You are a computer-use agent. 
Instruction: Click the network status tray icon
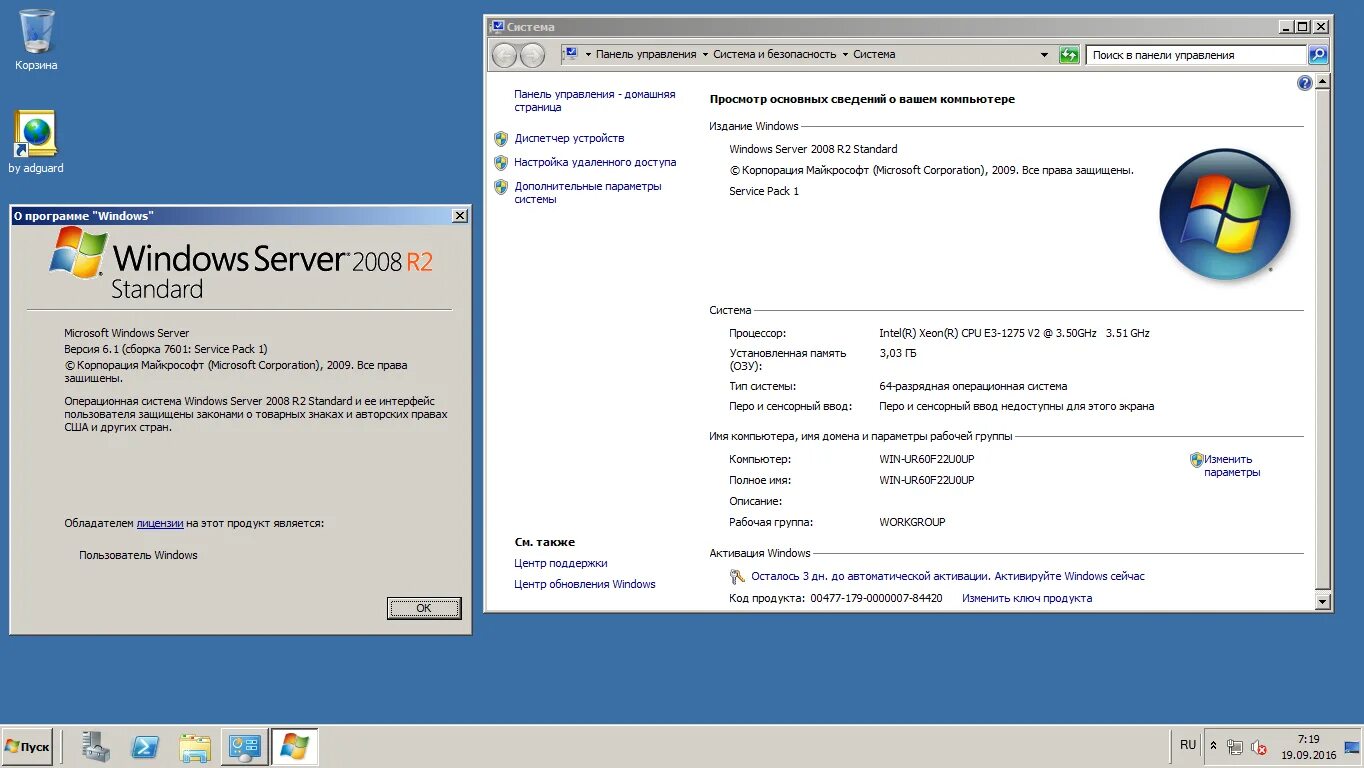click(1236, 746)
